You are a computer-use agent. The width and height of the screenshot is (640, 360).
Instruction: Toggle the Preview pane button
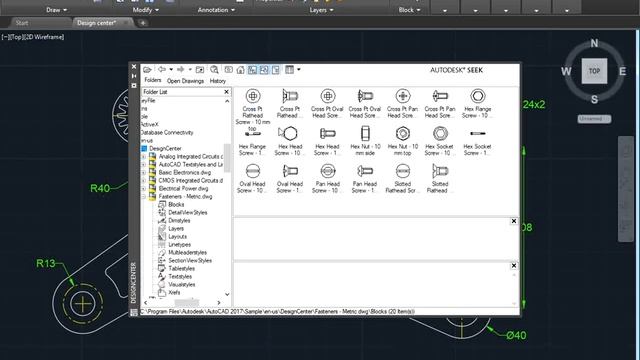tap(264, 70)
